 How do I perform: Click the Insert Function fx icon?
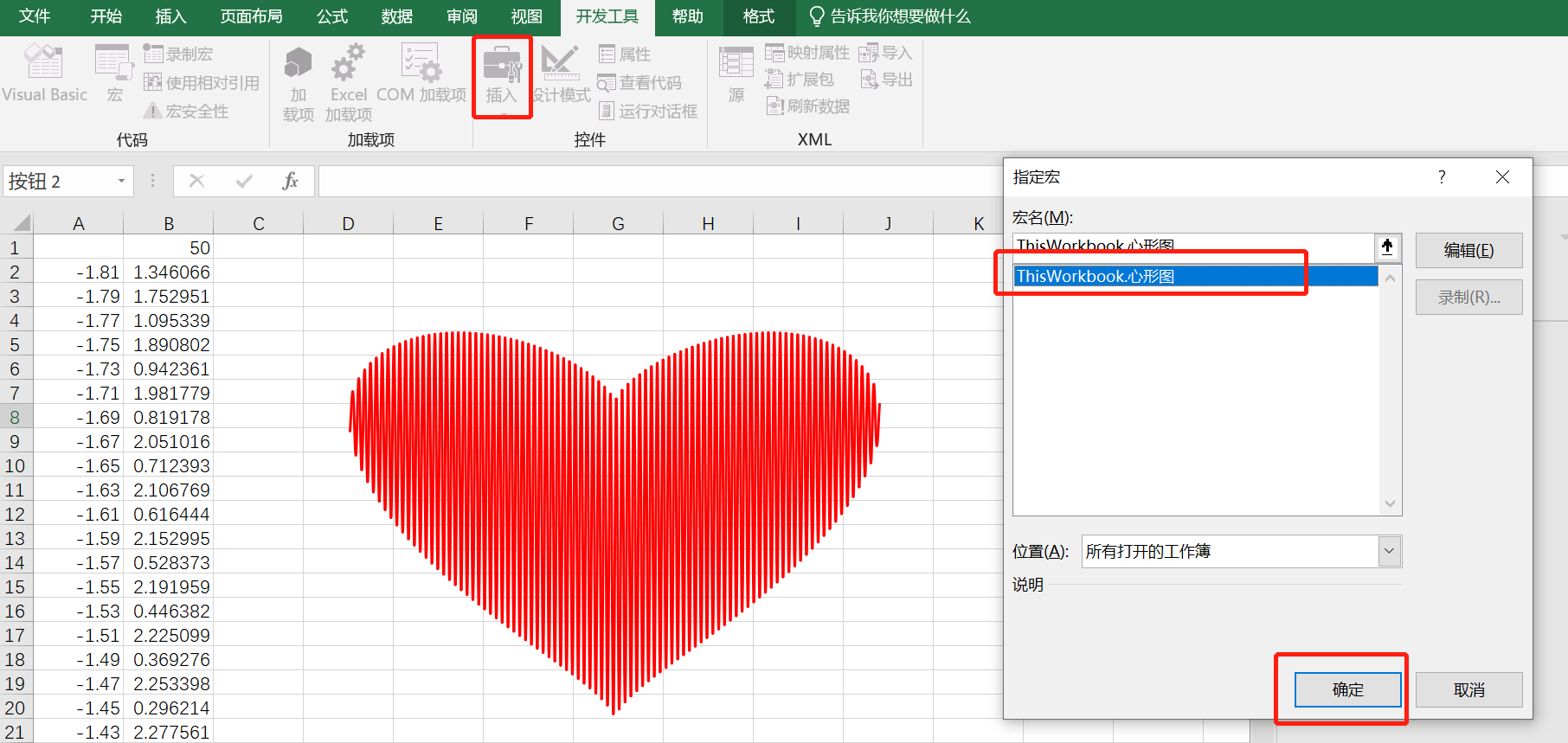click(290, 181)
